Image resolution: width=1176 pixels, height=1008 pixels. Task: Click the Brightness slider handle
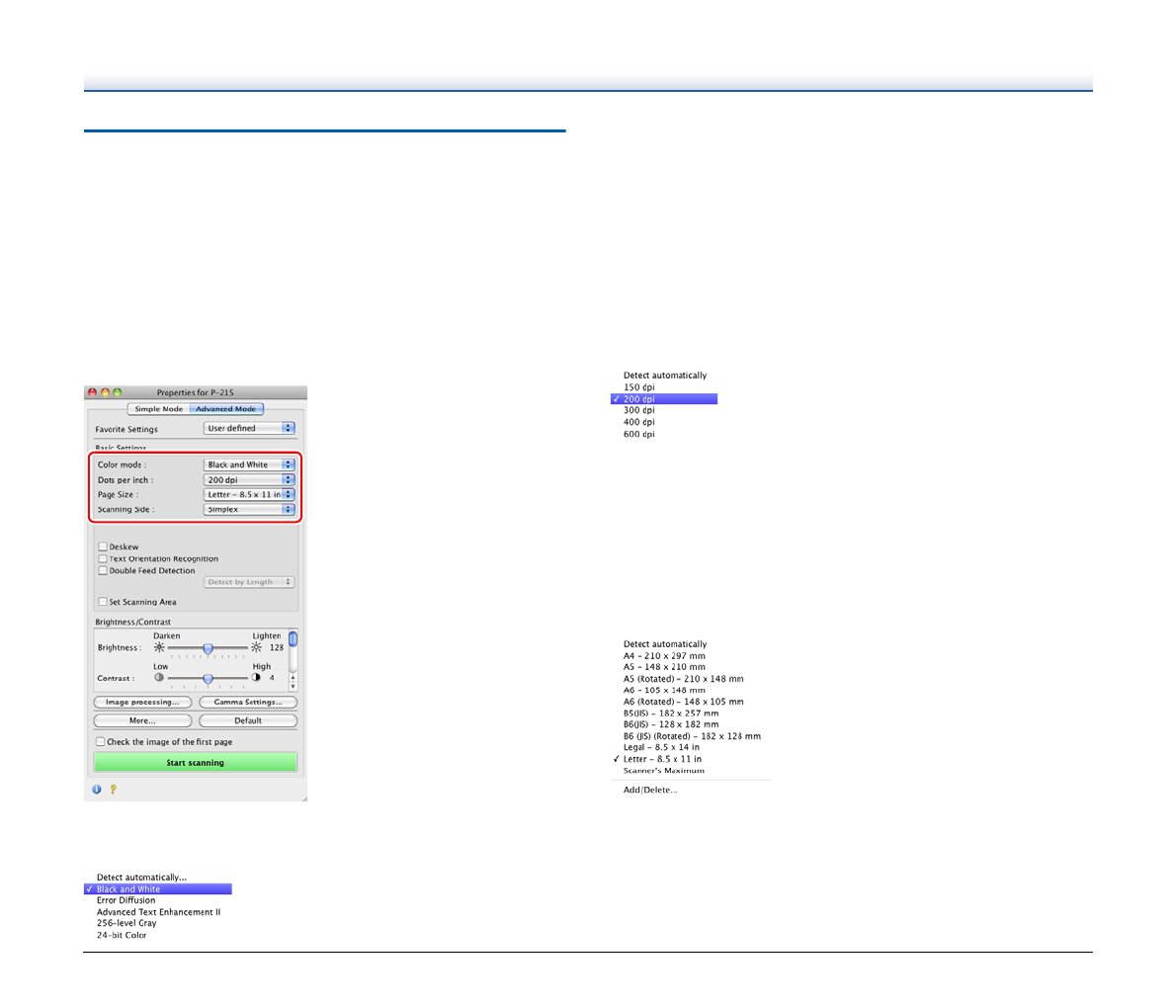pos(208,649)
